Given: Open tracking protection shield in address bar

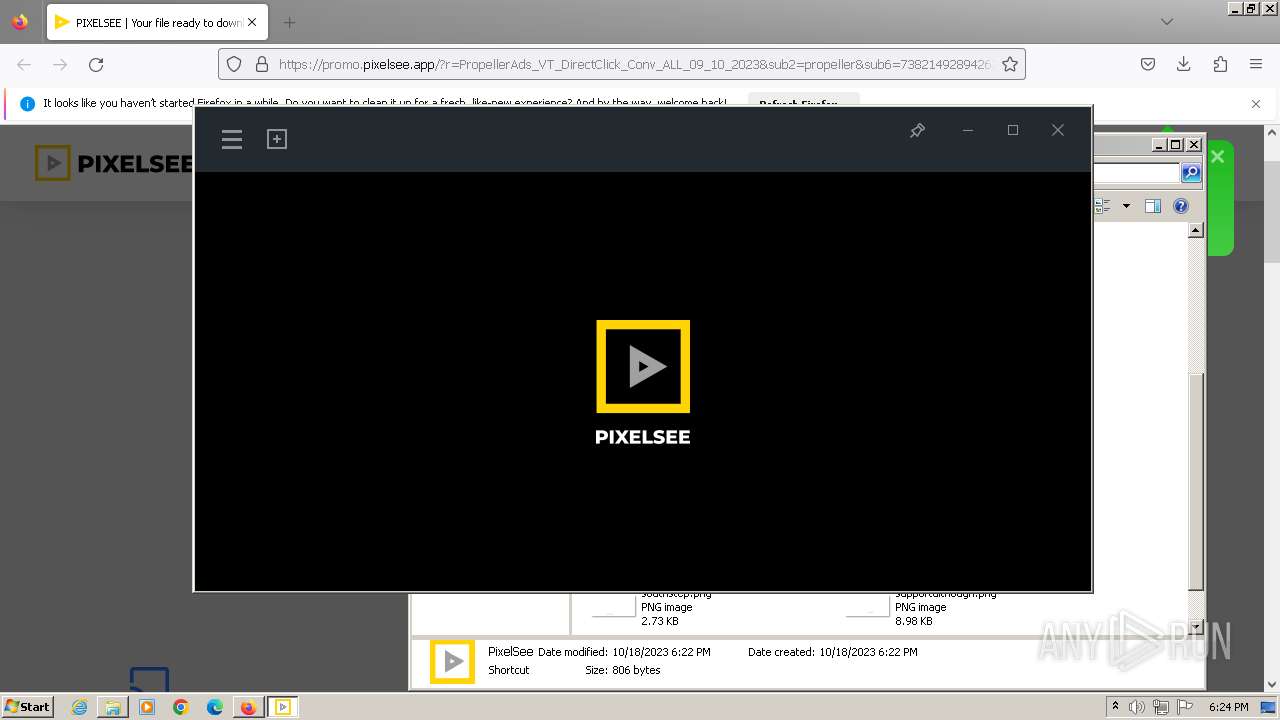Looking at the screenshot, I should pyautogui.click(x=234, y=64).
